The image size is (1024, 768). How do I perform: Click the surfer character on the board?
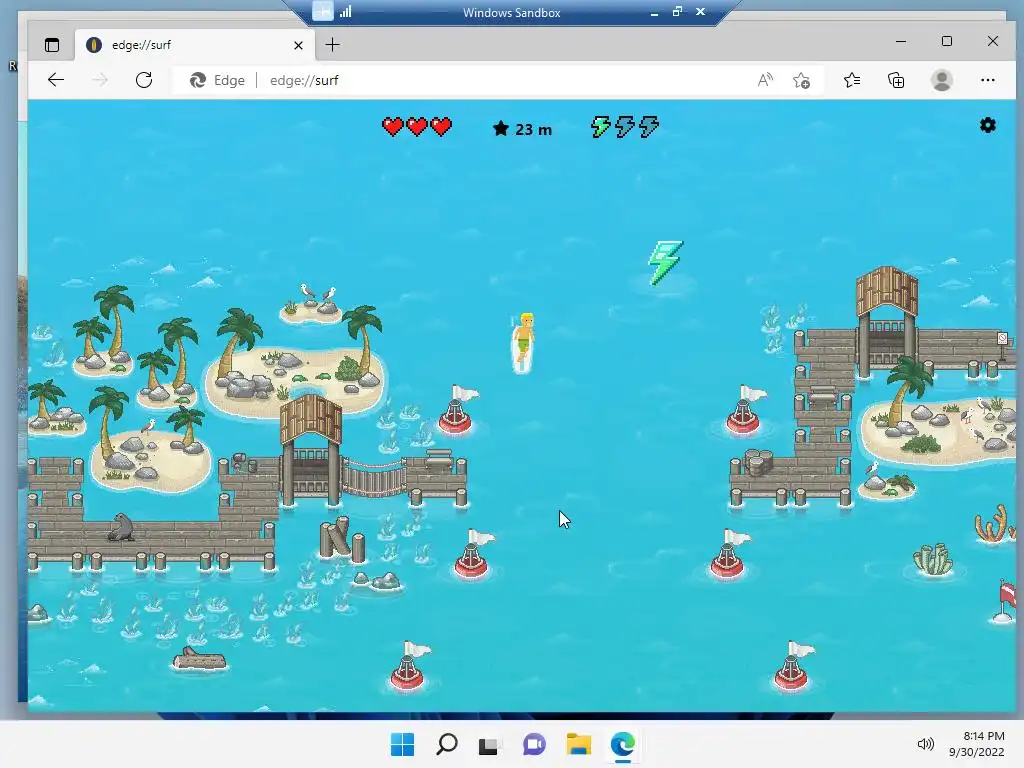click(x=522, y=342)
